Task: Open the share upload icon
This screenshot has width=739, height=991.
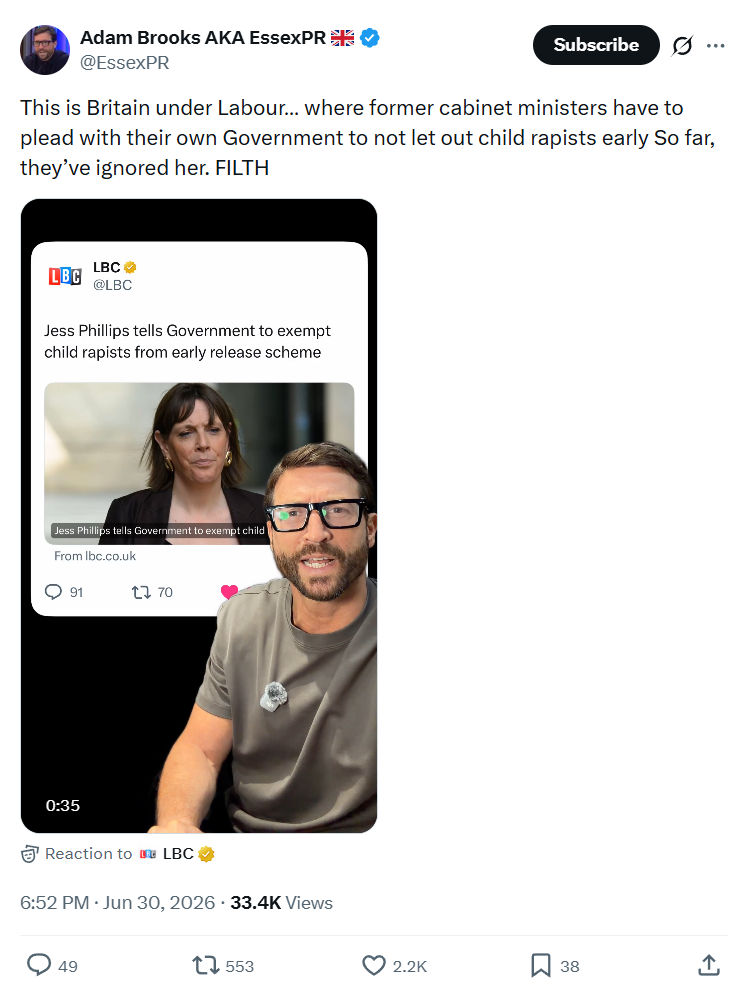Action: (x=709, y=965)
